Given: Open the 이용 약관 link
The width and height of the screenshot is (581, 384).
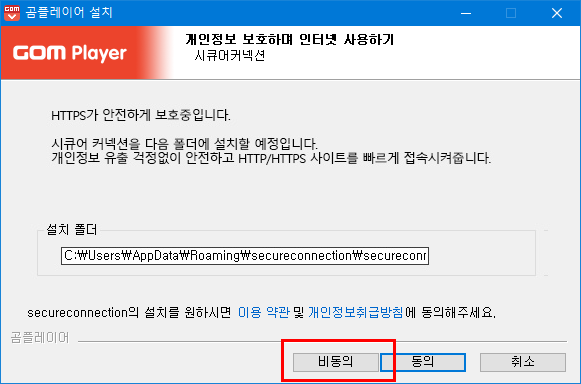Looking at the screenshot, I should [263, 312].
